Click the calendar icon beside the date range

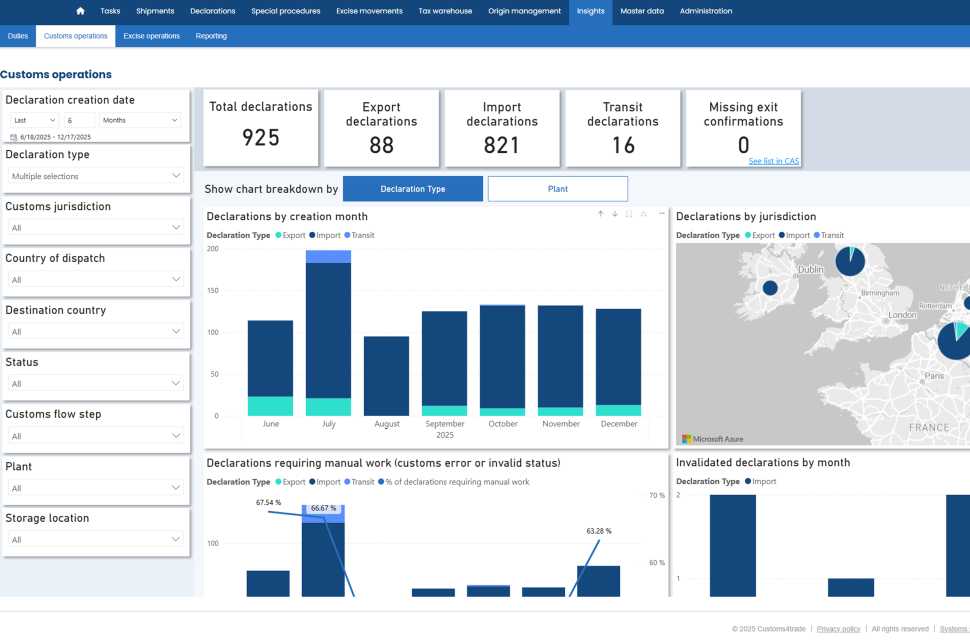(x=13, y=137)
